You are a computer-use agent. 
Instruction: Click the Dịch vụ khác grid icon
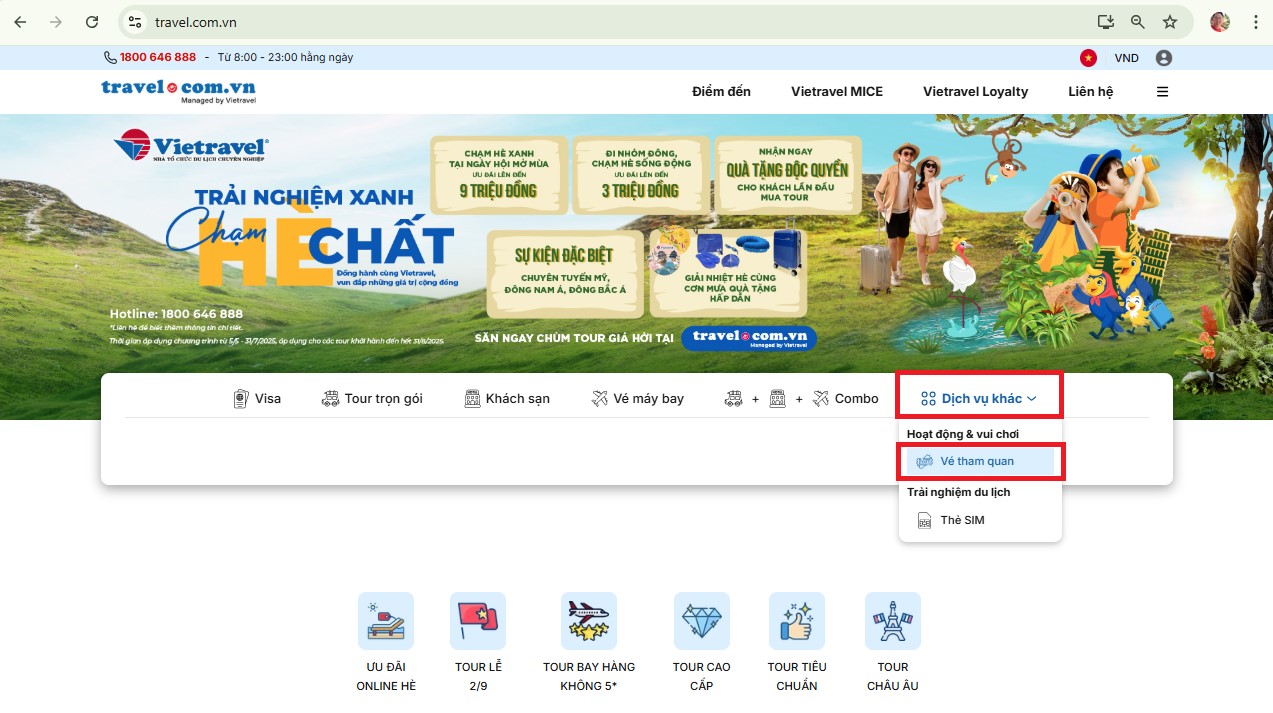click(928, 399)
